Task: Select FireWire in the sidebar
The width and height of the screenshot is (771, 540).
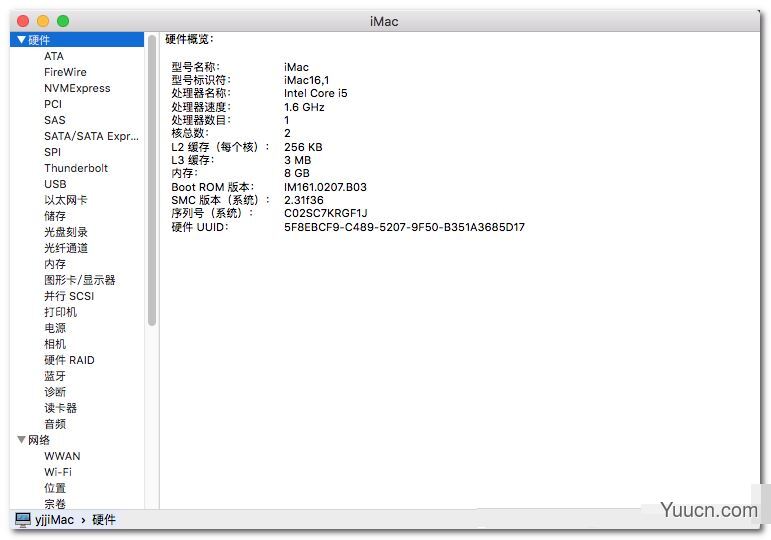Action: pyautogui.click(x=65, y=72)
